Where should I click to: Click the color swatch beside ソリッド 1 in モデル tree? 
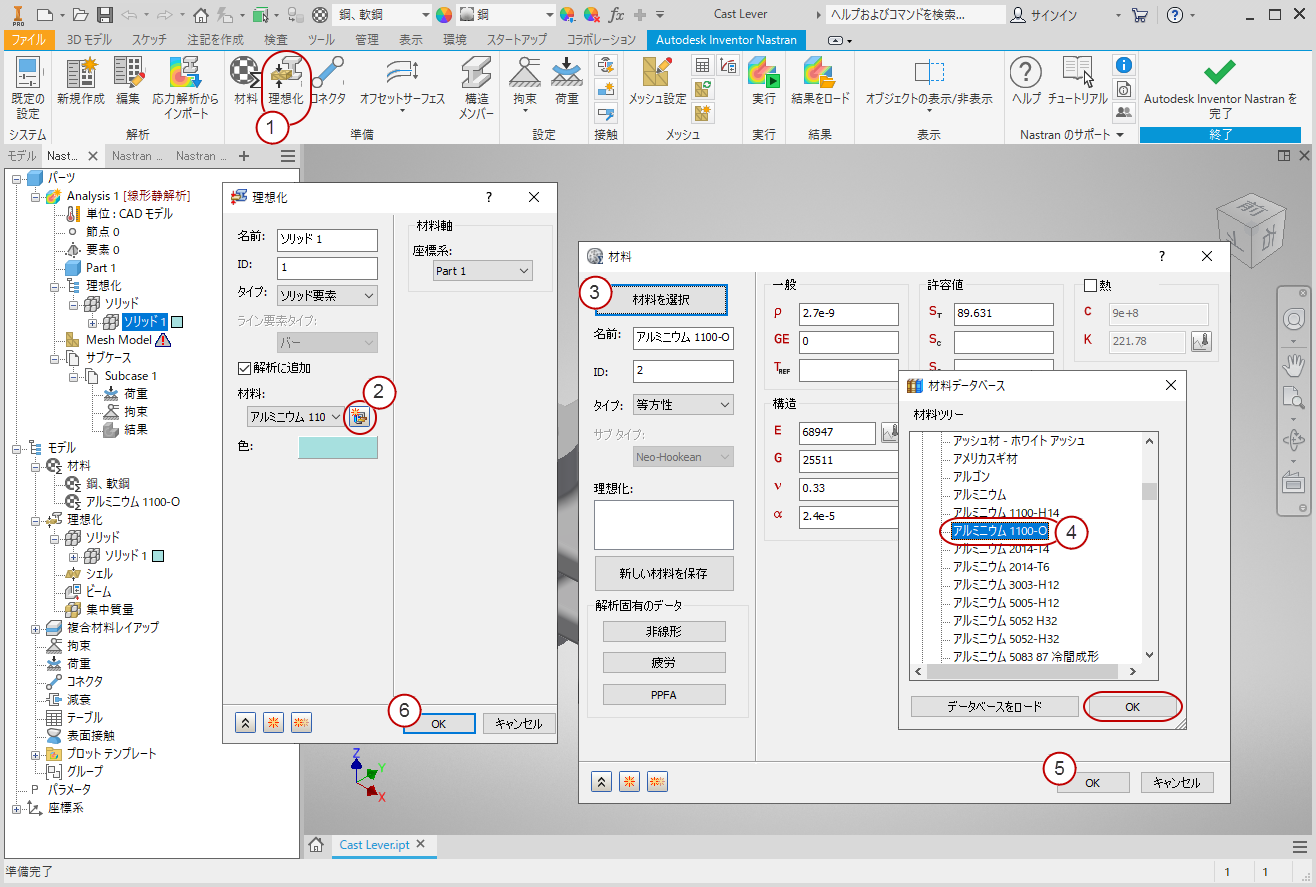[158, 556]
